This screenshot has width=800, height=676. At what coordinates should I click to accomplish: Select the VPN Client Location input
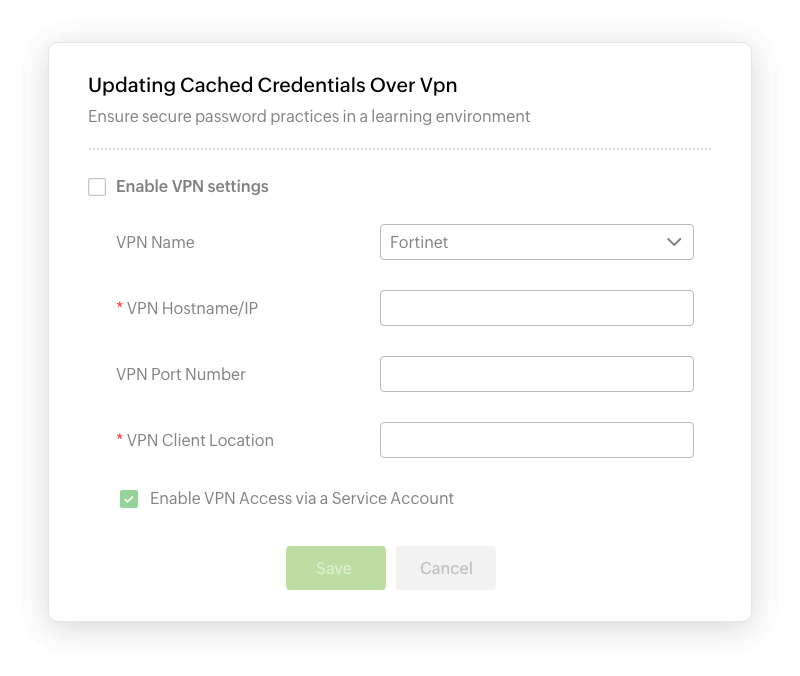pos(536,439)
